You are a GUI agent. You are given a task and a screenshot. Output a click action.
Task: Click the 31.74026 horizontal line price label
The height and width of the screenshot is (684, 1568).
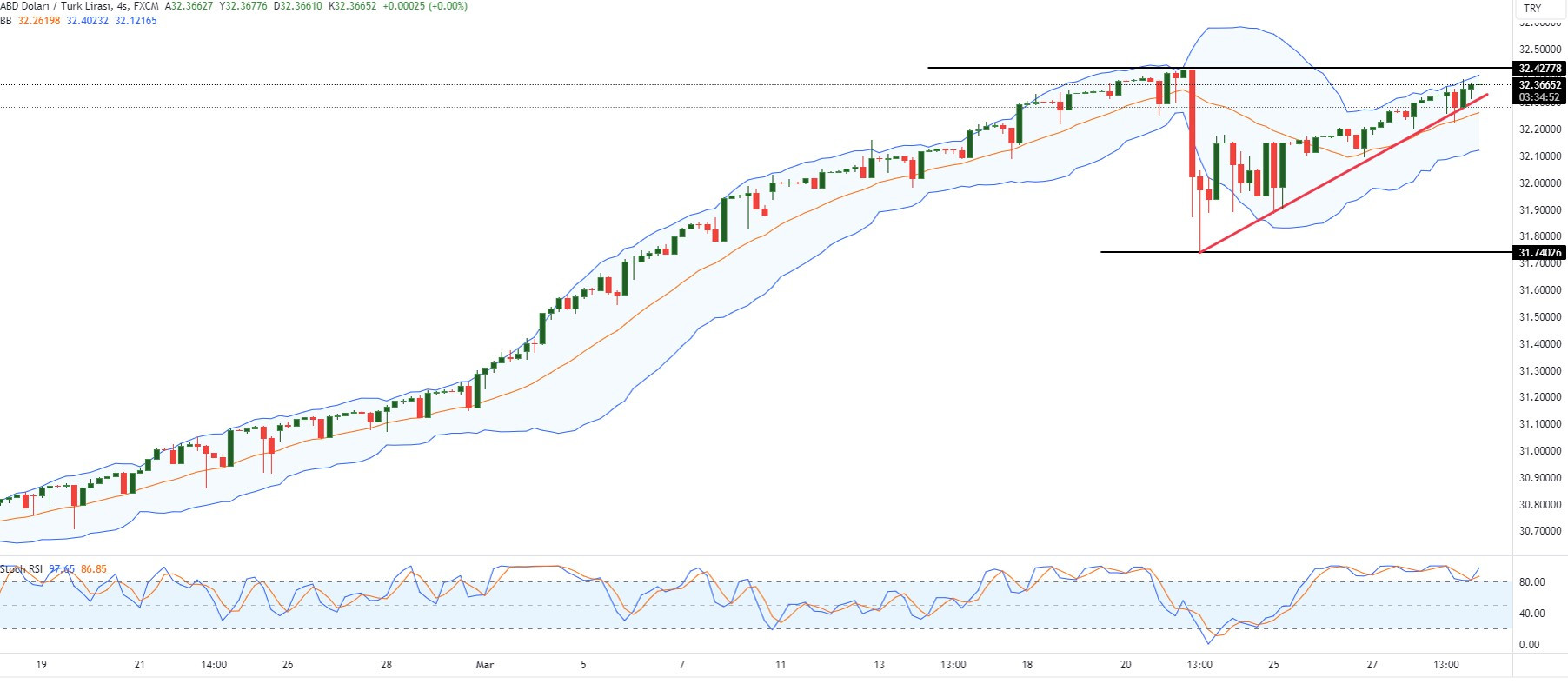point(1539,253)
